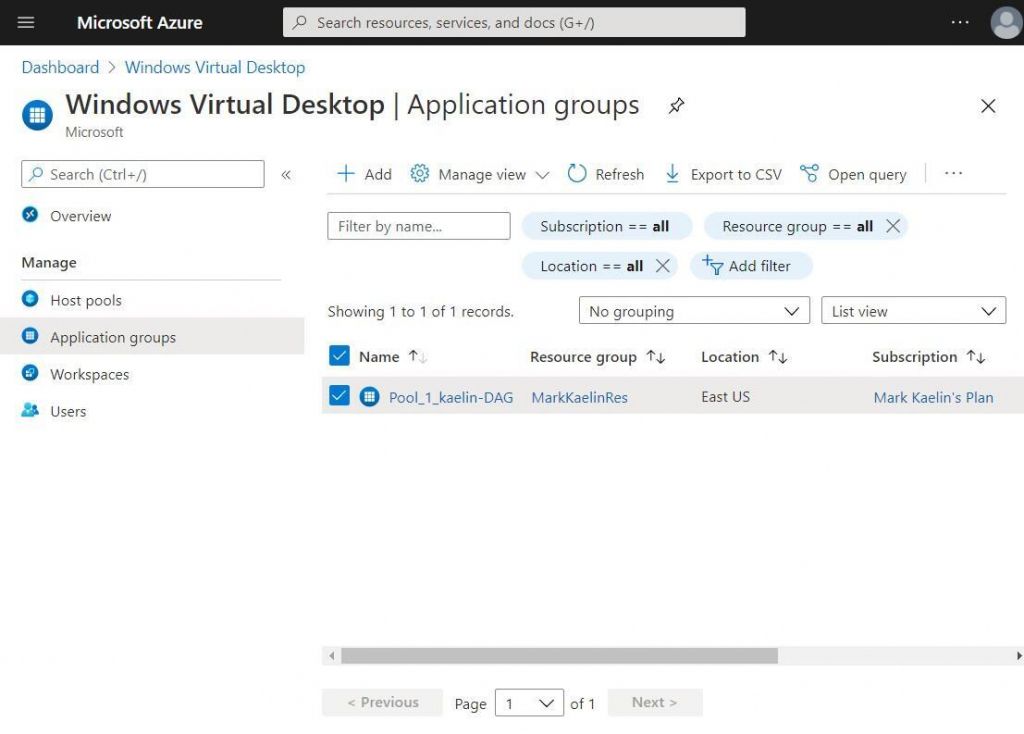Switch to the Workspaces section
The height and width of the screenshot is (734, 1024).
[88, 373]
